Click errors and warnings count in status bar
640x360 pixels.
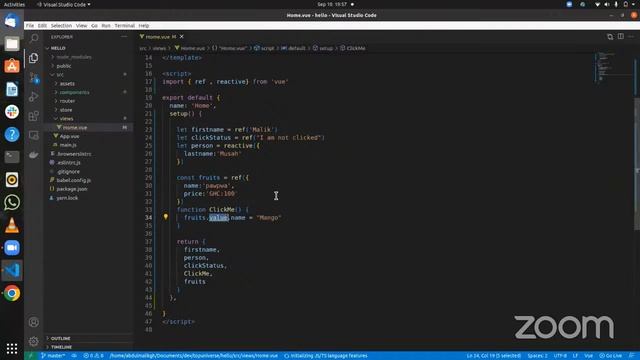(x=93, y=356)
